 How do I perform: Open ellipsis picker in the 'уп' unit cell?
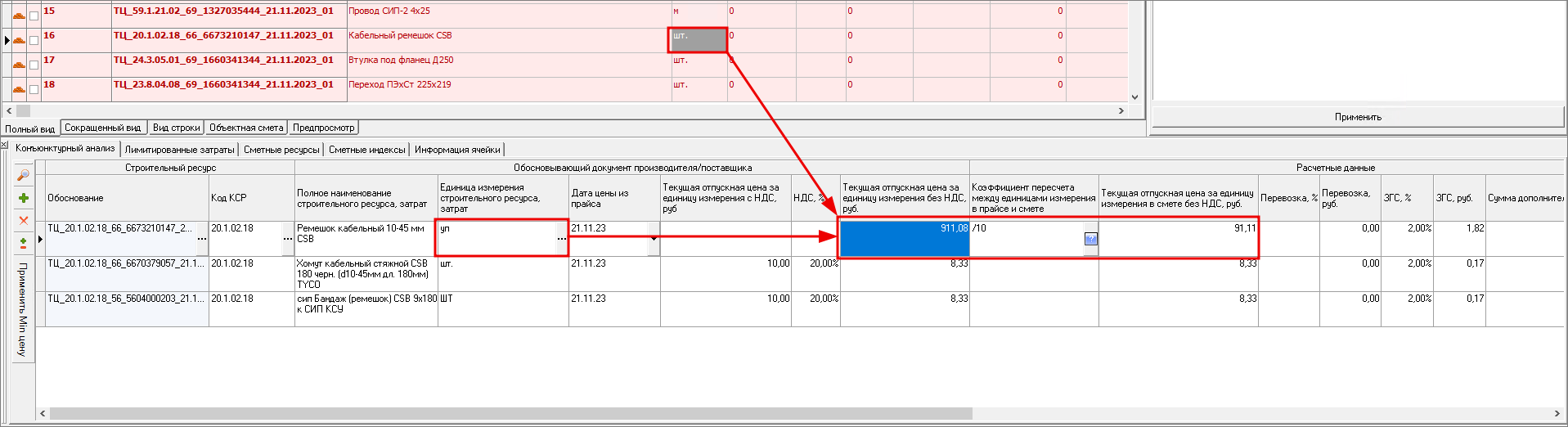(561, 239)
